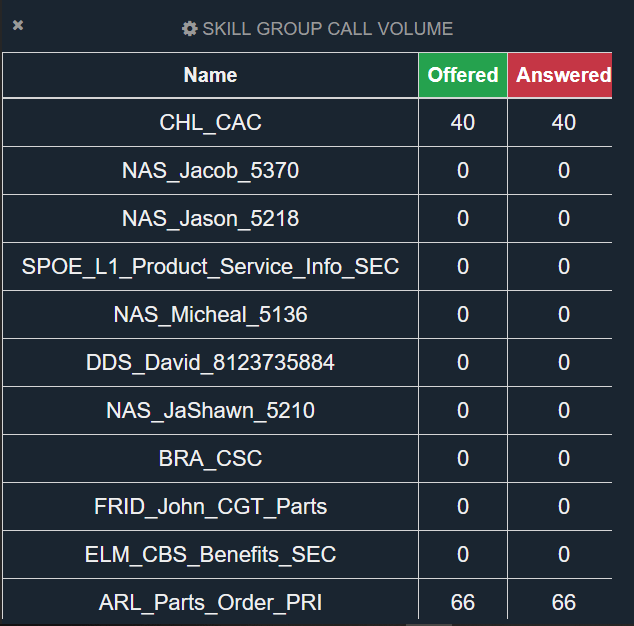This screenshot has height=626, width=634.
Task: Click the green Offered column header
Action: pyautogui.click(x=463, y=75)
